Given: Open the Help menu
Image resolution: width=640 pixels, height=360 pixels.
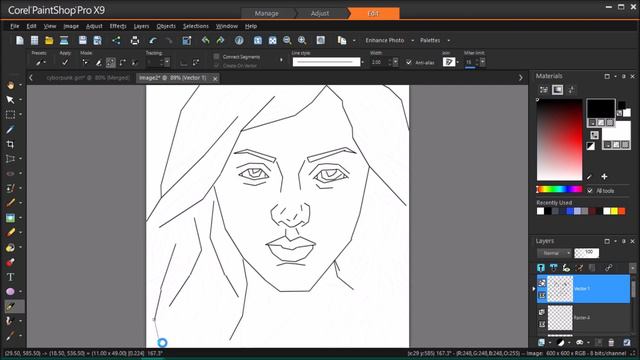Looking at the screenshot, I should 251,26.
